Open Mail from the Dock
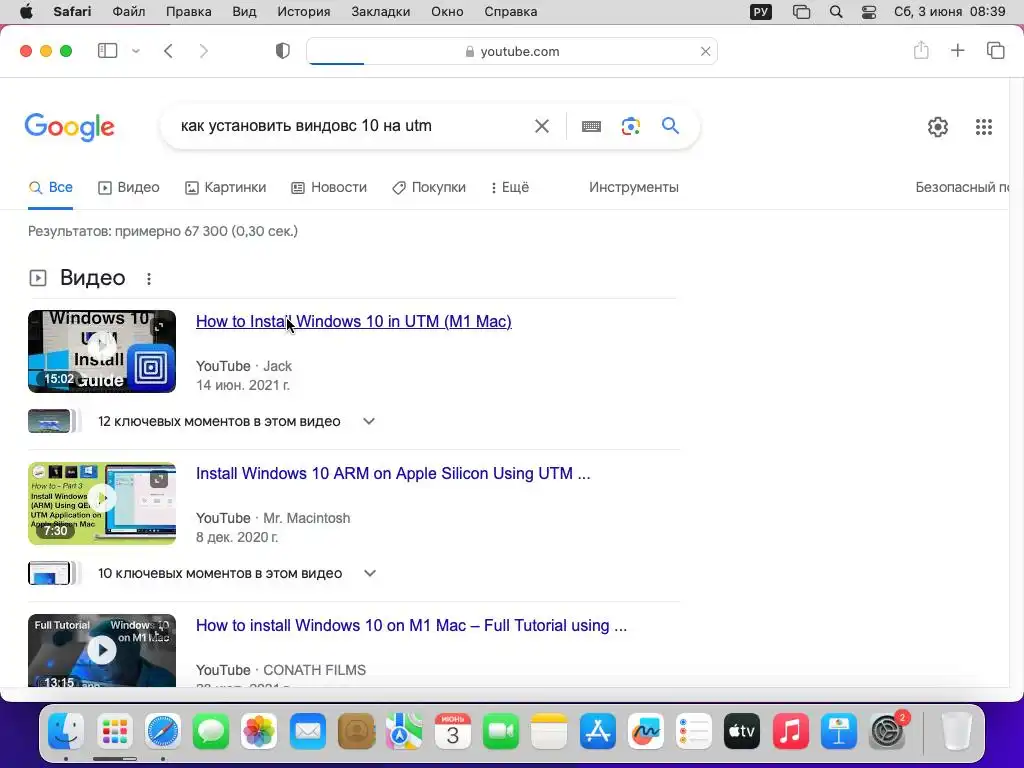 point(308,731)
